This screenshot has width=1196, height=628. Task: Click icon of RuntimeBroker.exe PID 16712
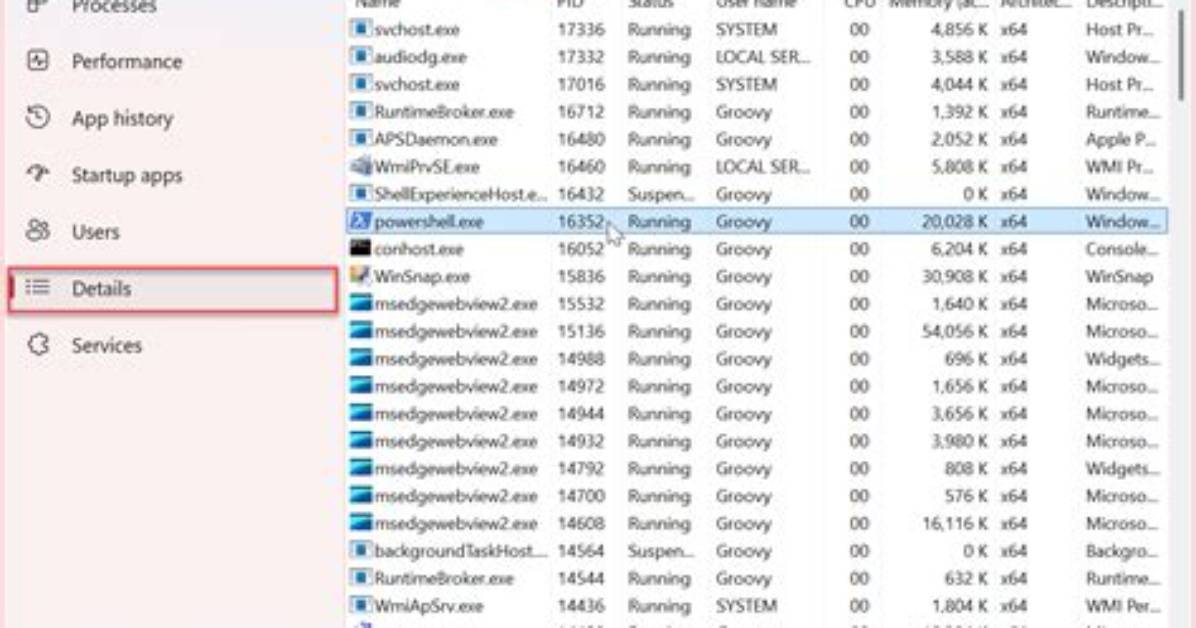[360, 111]
